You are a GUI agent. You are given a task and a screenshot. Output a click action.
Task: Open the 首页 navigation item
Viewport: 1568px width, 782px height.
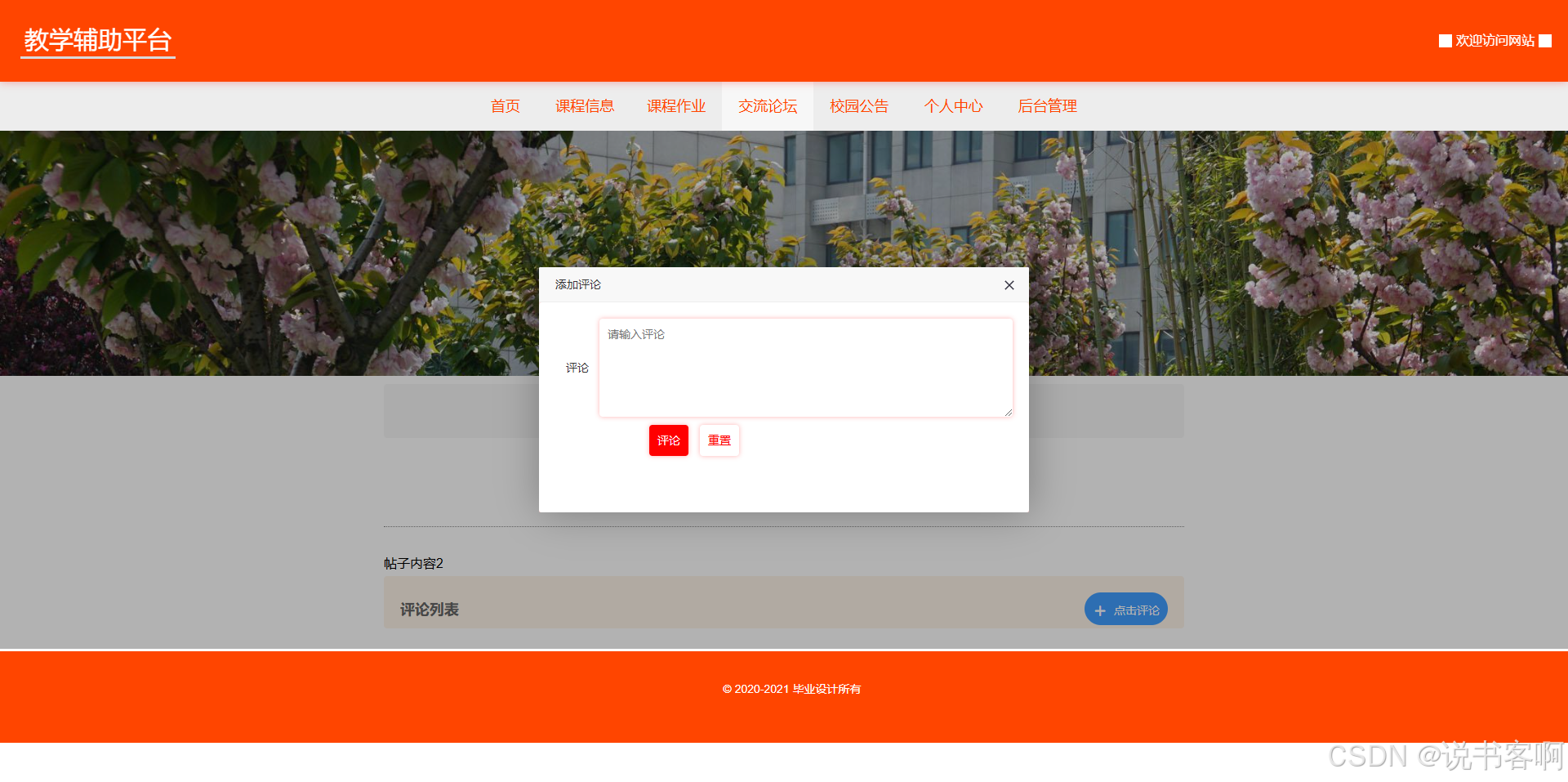click(x=506, y=106)
